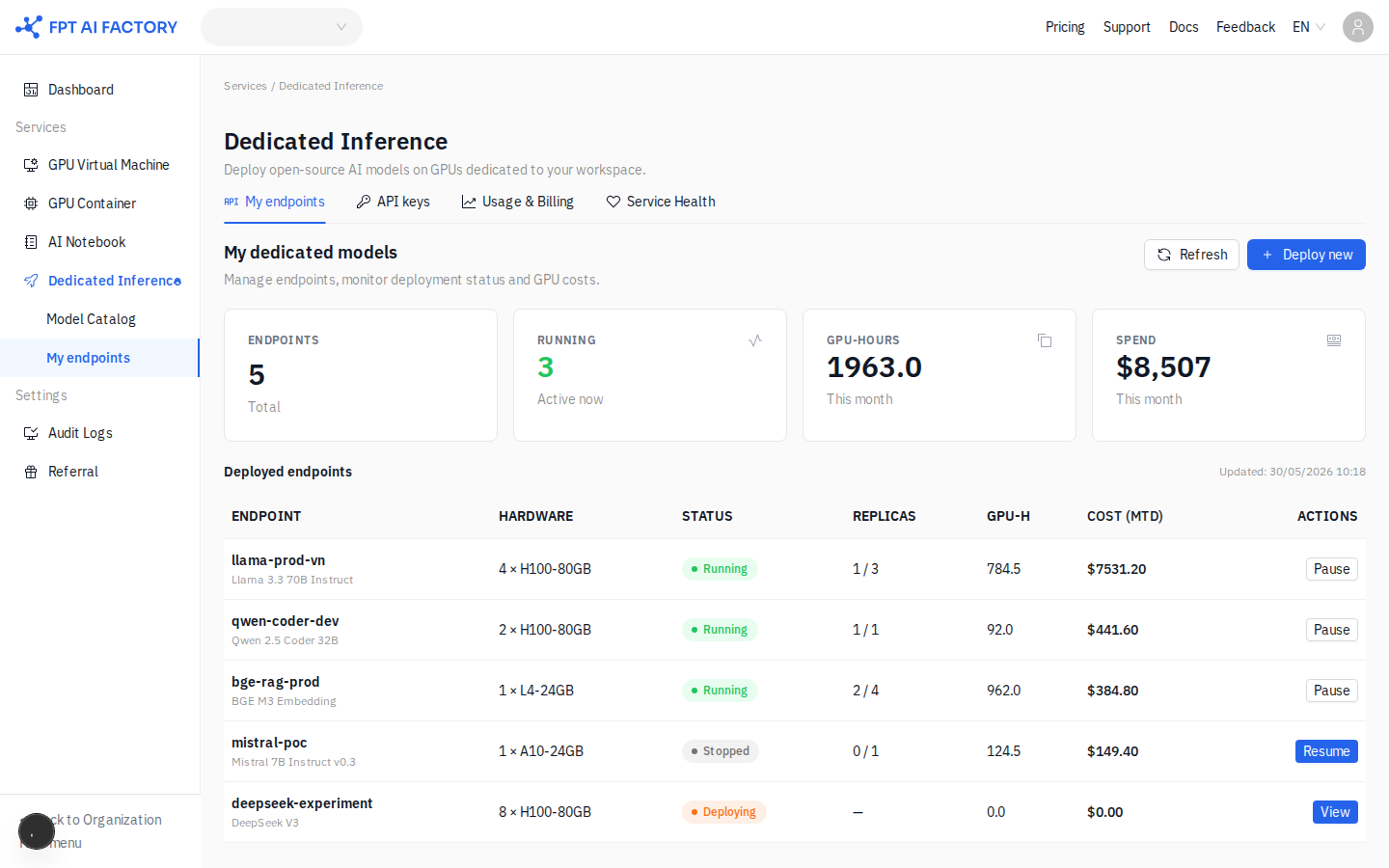Click the Services breadcrumb link
The image size is (1389, 868).
point(245,86)
